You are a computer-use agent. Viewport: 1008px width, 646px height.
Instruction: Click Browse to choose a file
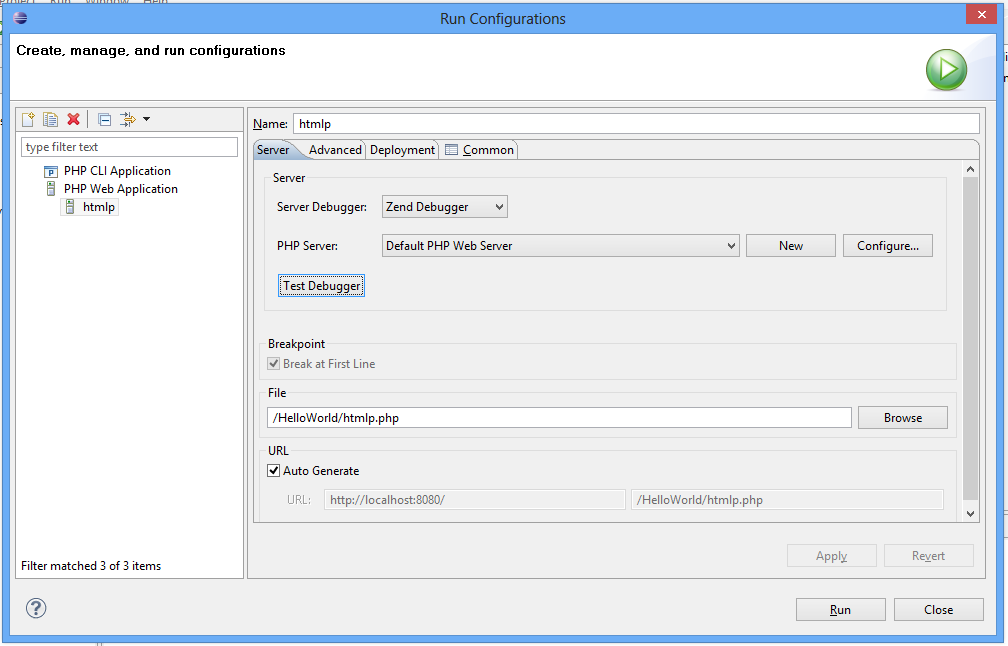902,418
